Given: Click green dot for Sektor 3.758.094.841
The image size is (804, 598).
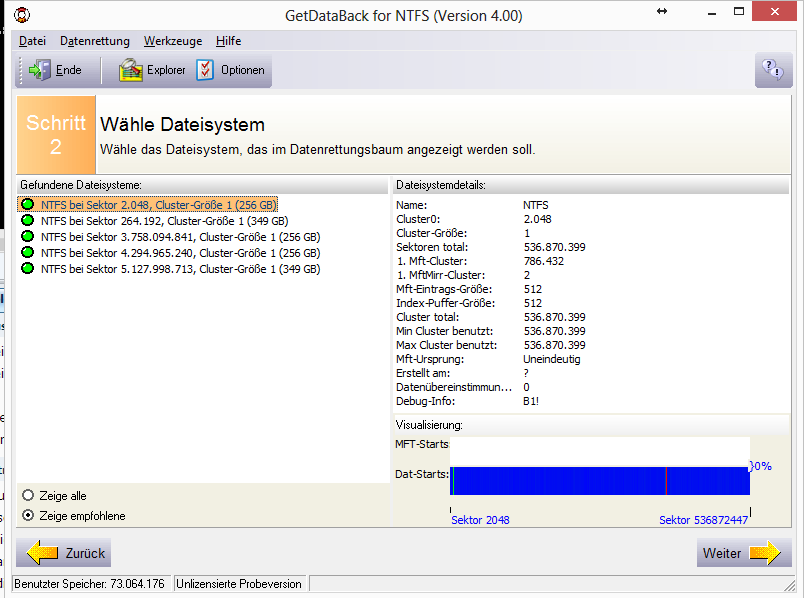Looking at the screenshot, I should 27,236.
